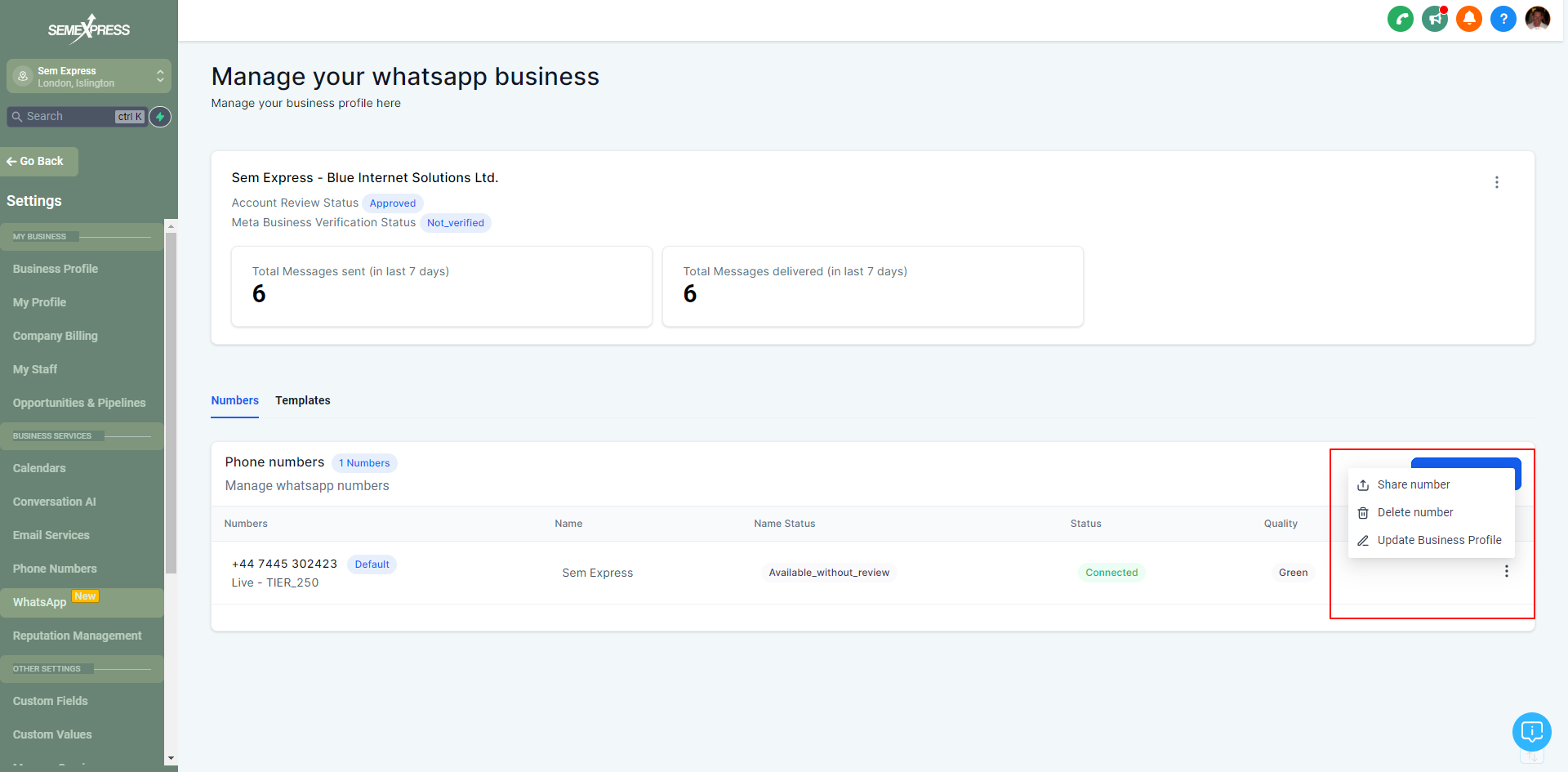Open My Profile settings

click(40, 302)
